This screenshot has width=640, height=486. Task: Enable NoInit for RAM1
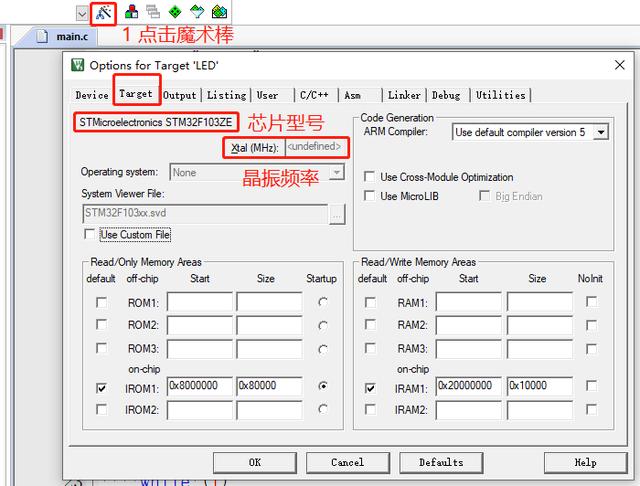(591, 302)
